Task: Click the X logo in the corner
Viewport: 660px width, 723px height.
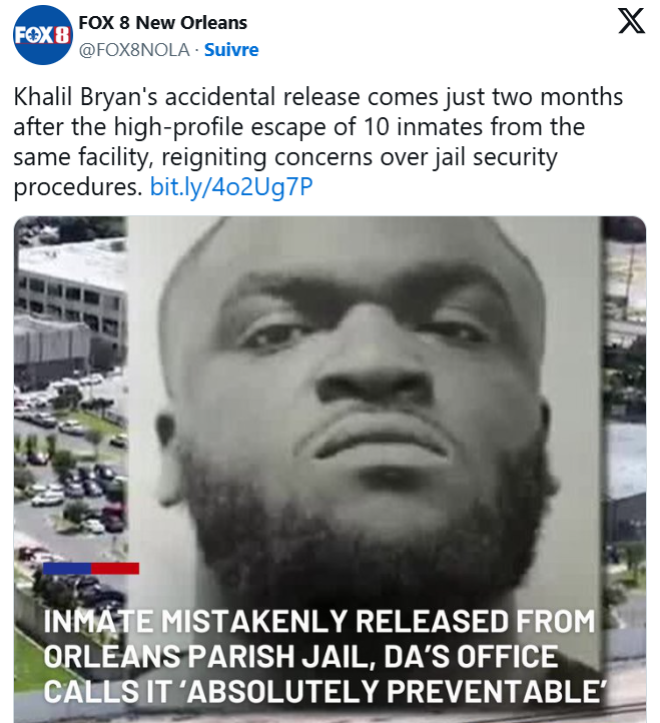Action: [631, 21]
